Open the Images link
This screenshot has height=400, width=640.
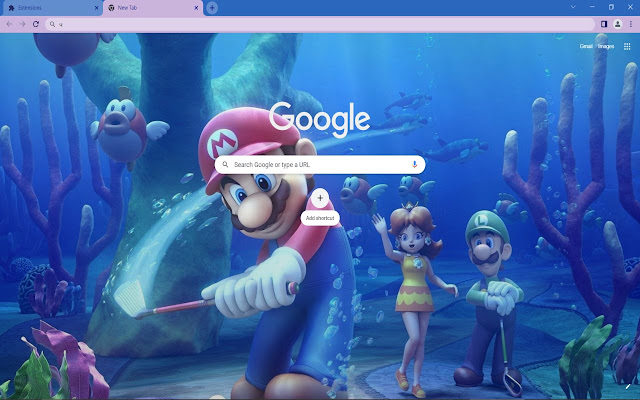[605, 46]
